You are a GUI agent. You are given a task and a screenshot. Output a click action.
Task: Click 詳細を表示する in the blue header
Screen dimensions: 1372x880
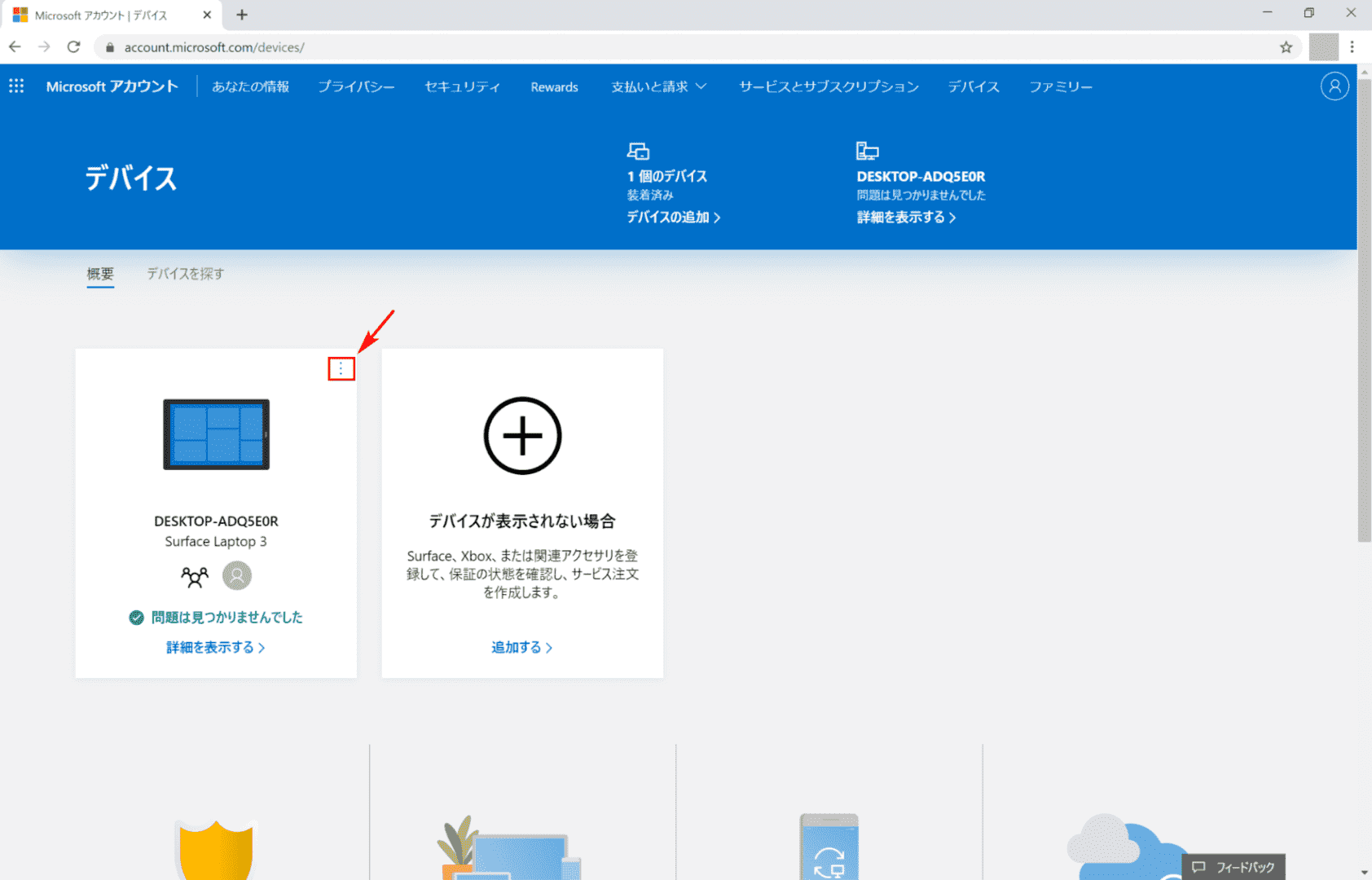(906, 217)
